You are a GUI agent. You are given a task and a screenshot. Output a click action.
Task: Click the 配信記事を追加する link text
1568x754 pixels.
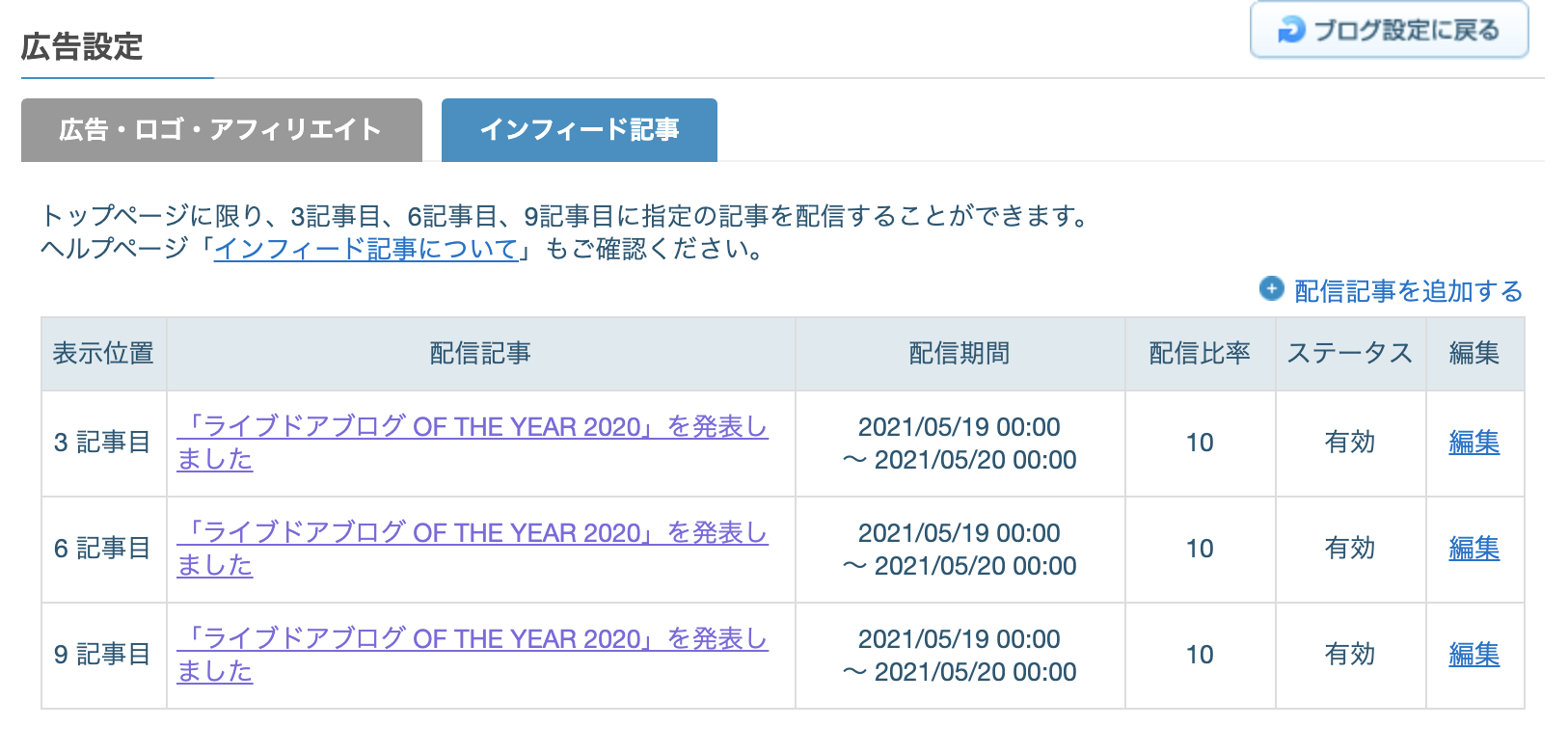coord(1408,291)
